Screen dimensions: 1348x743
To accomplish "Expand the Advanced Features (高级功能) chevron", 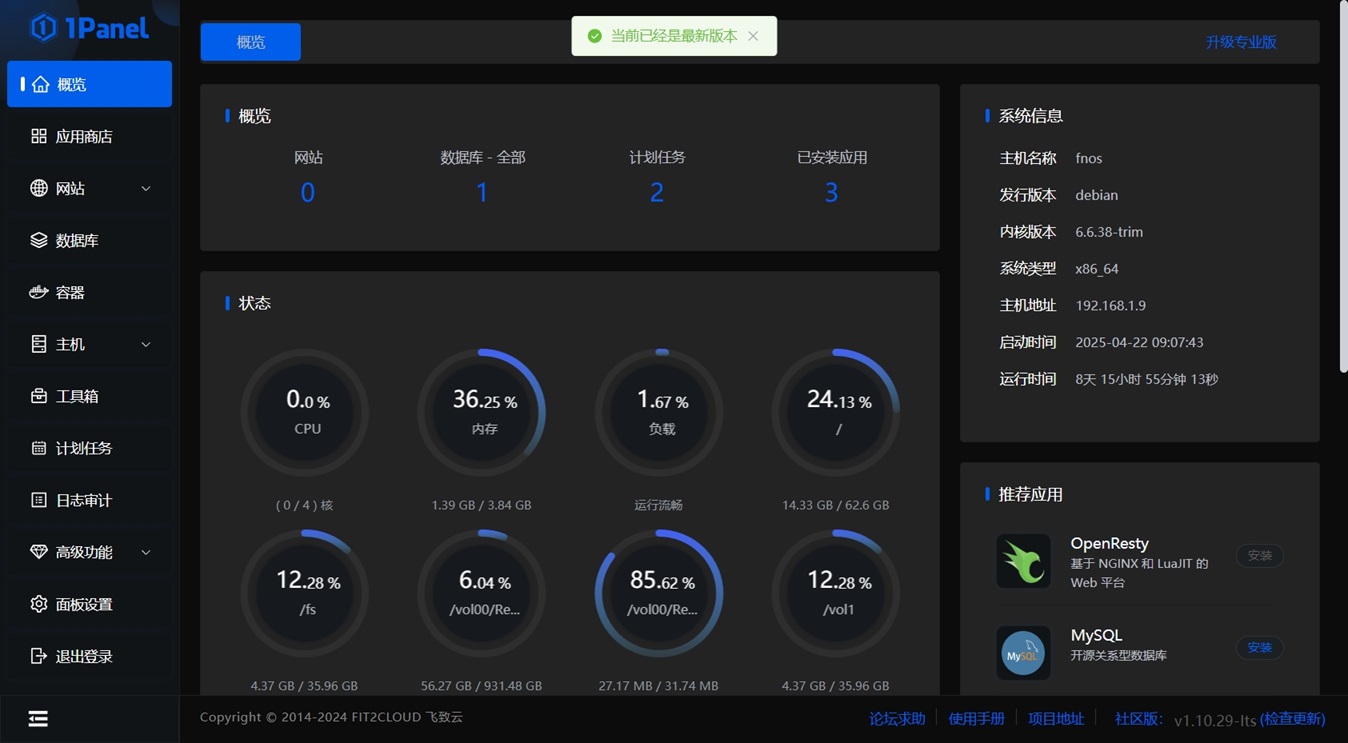I will pyautogui.click(x=146, y=552).
